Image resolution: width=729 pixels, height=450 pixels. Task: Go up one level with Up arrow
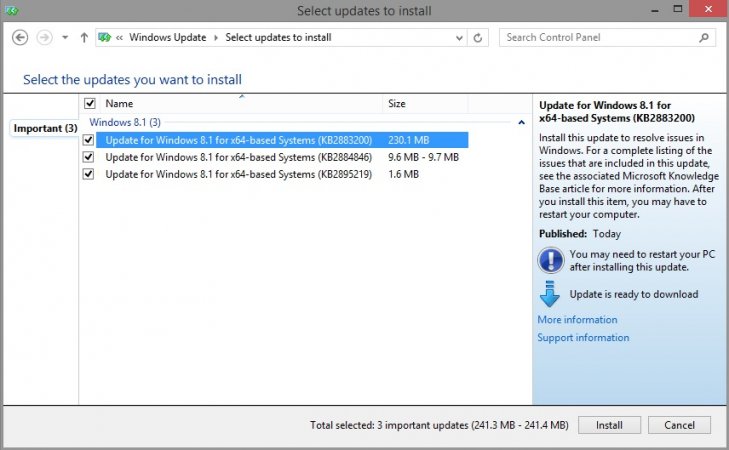click(84, 37)
